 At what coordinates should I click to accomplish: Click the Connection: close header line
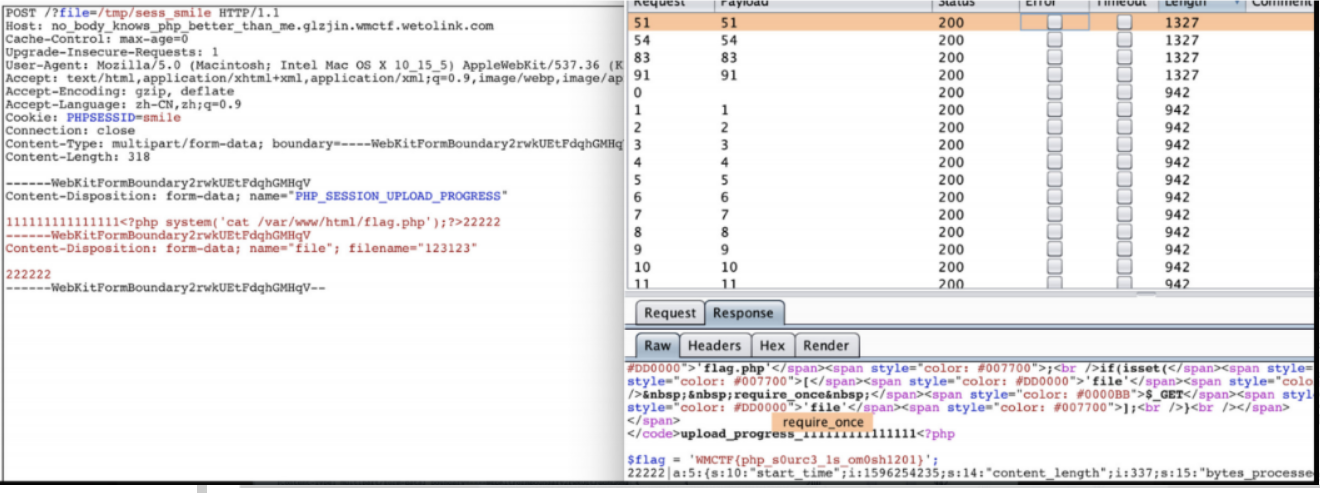(70, 130)
